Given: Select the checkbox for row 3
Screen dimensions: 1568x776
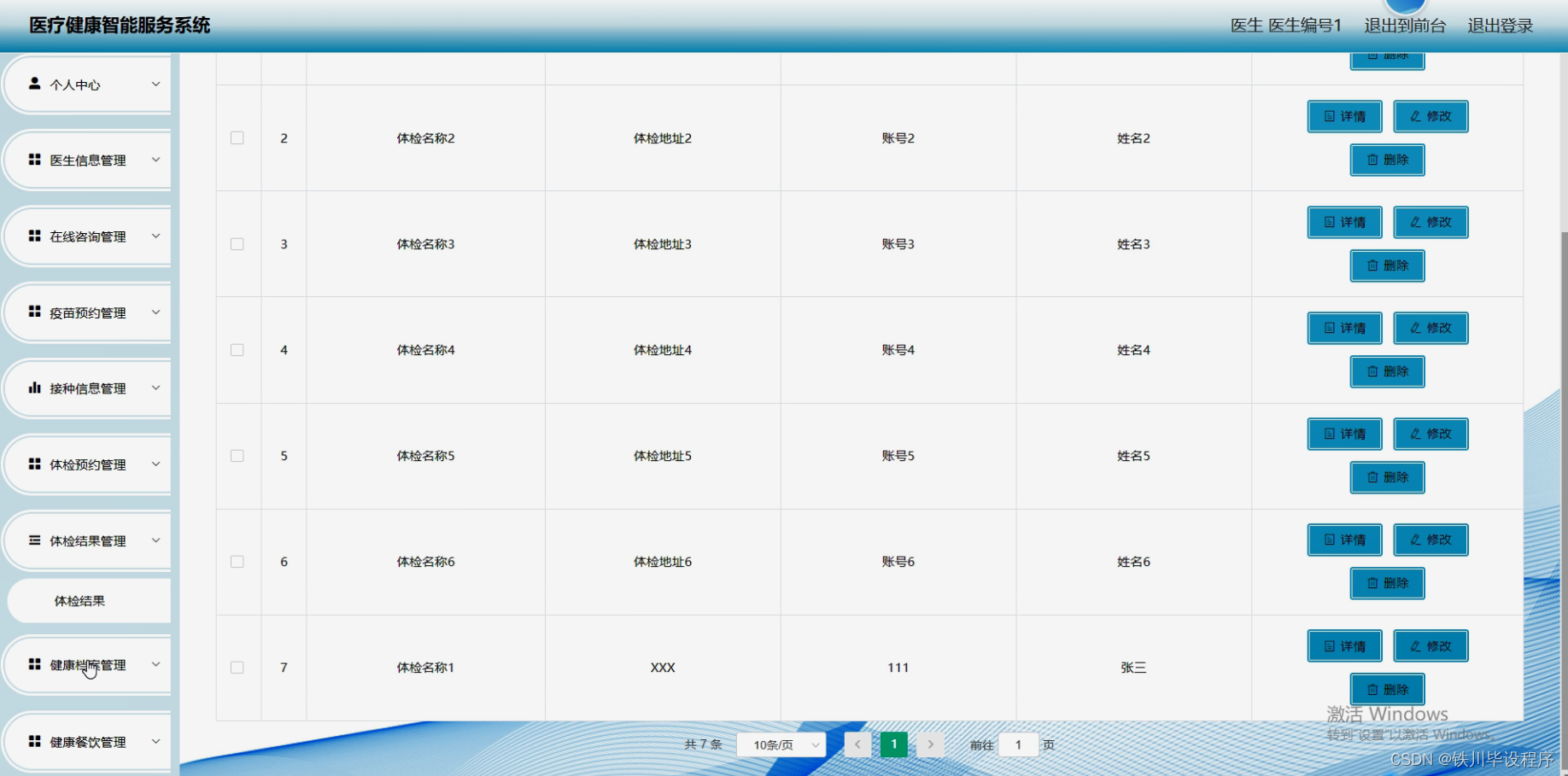Looking at the screenshot, I should (237, 244).
